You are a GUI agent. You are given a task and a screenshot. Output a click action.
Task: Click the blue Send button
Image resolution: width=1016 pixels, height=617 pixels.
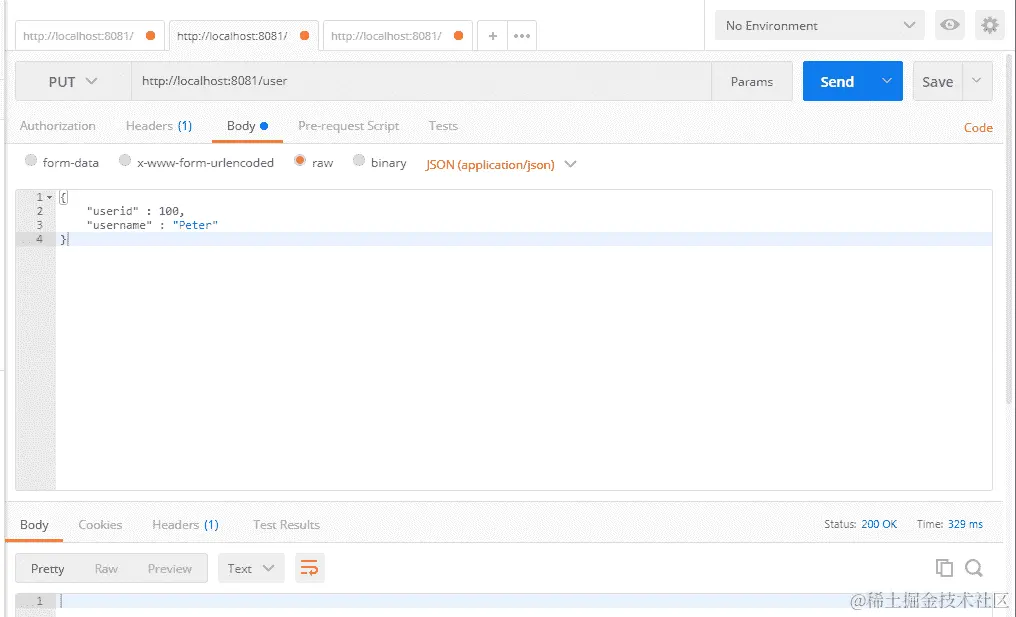(x=837, y=81)
